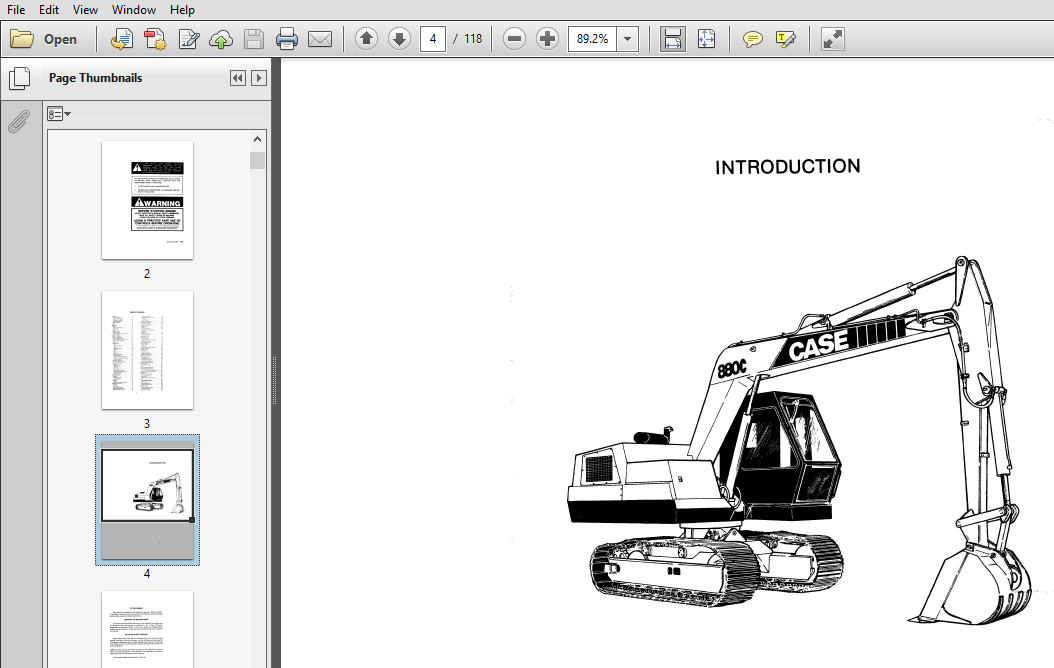Click the Open file button
Screen dimensions: 1054x668
44,39
